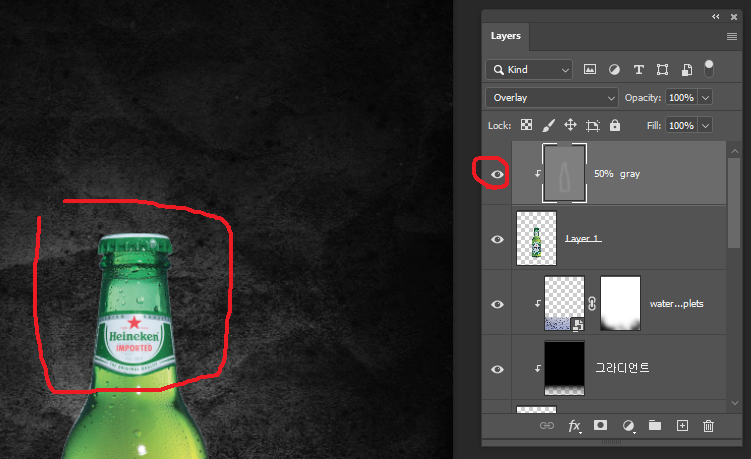Hide water droplets layer eye

(x=497, y=304)
